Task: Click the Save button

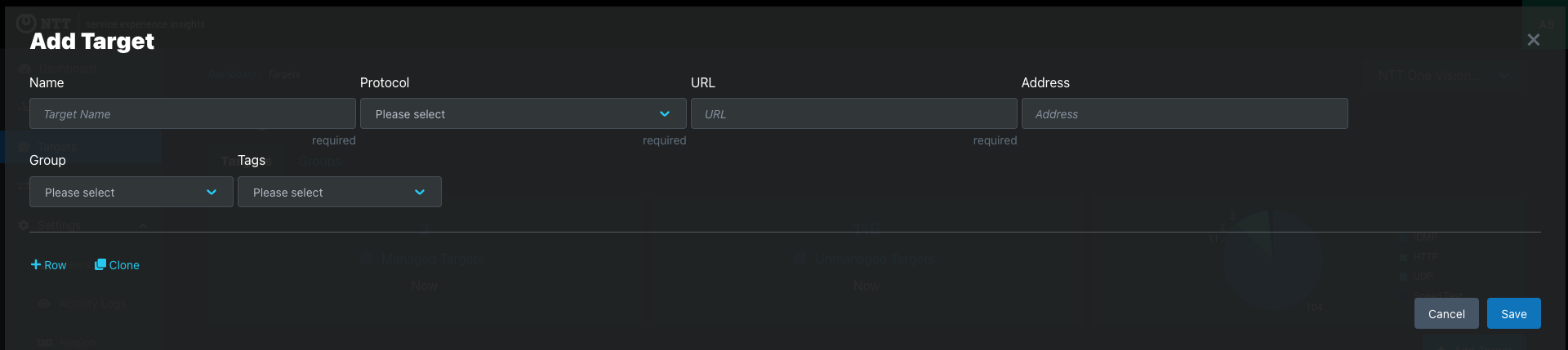Action: click(1513, 313)
